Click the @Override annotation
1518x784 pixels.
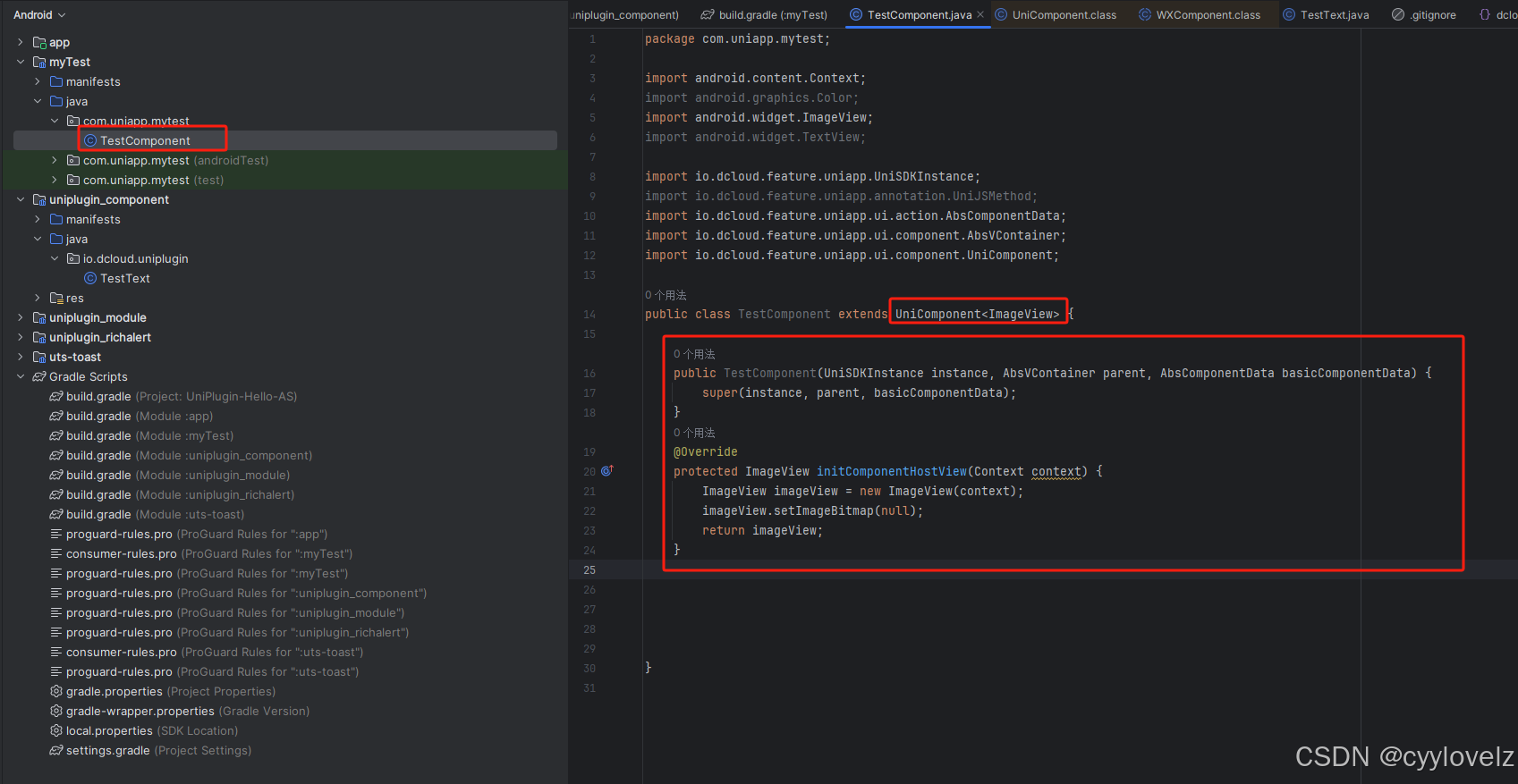tap(706, 451)
